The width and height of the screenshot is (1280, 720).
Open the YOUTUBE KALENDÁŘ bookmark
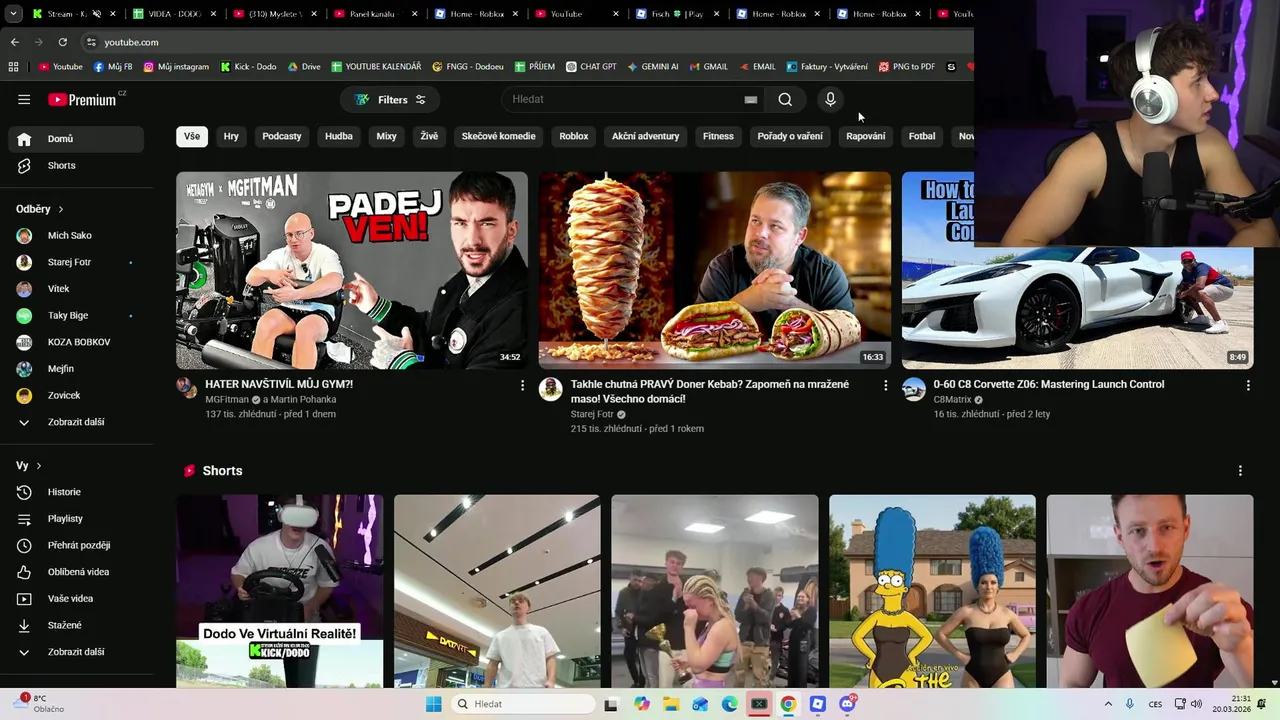coord(376,67)
